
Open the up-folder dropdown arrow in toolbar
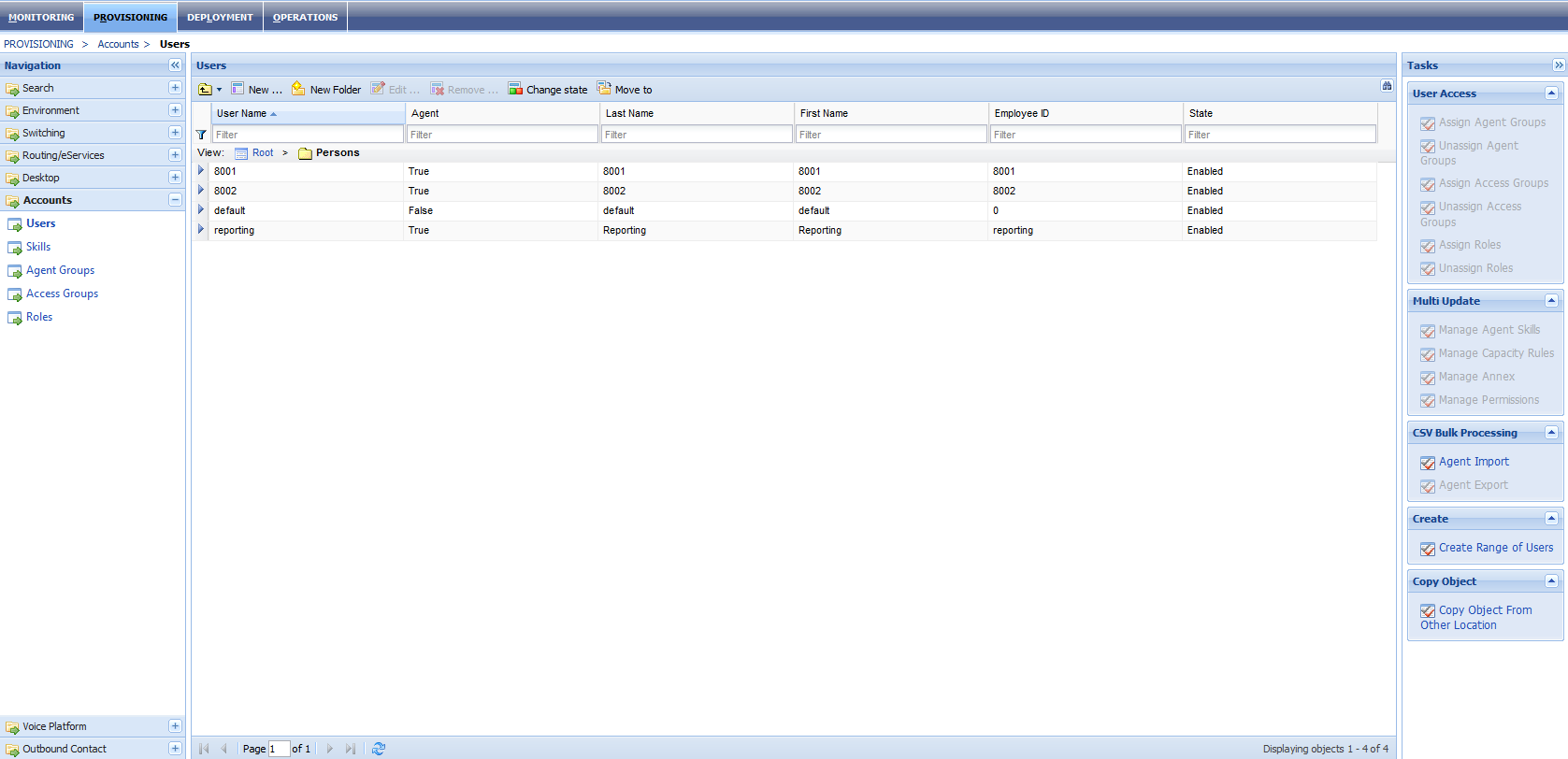tap(220, 90)
